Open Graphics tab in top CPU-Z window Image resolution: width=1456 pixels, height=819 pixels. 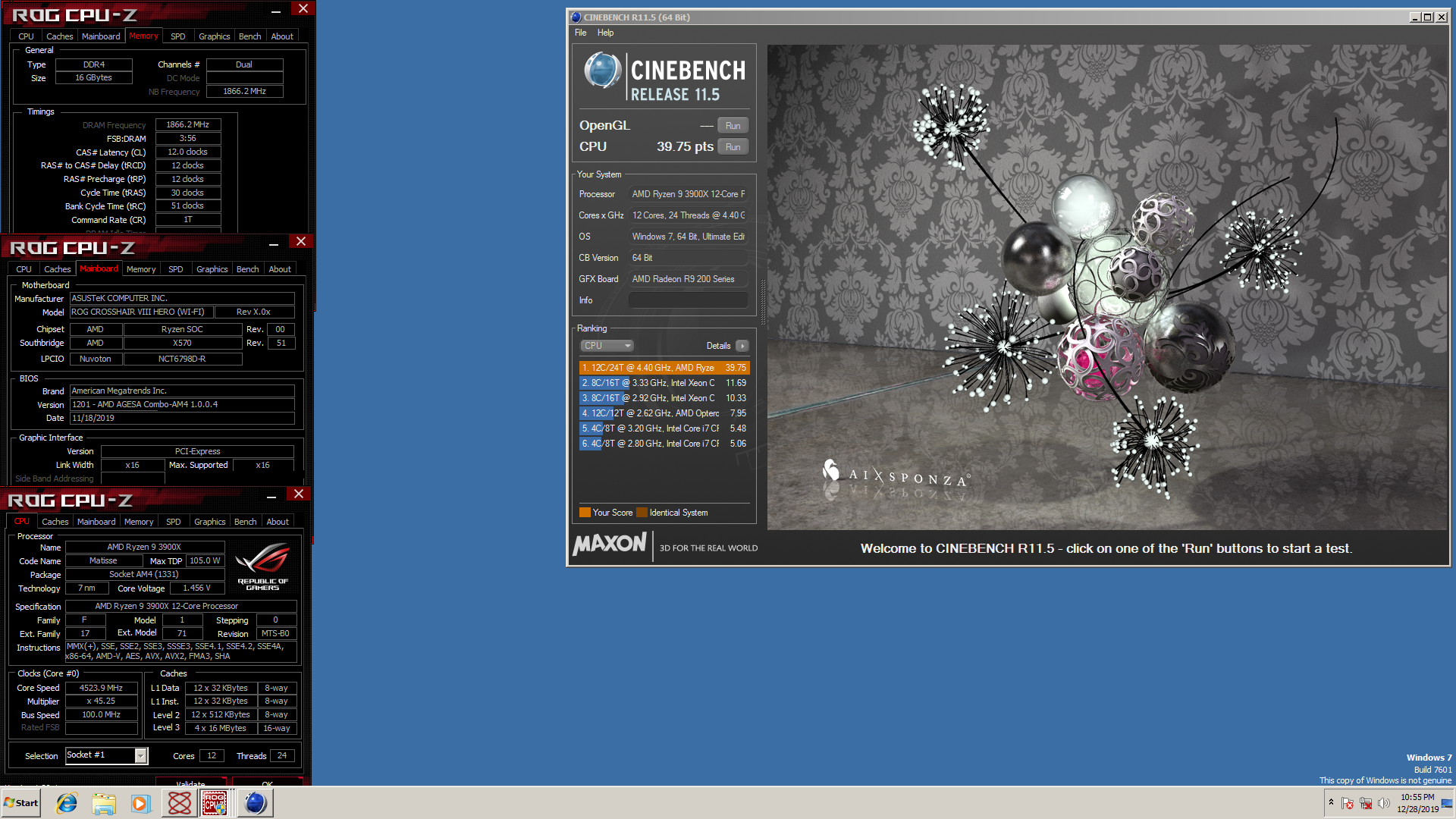(215, 36)
